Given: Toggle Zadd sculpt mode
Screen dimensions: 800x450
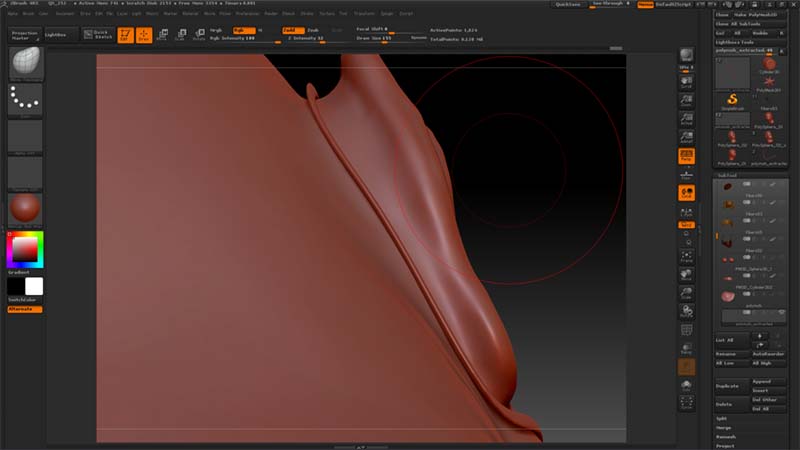Looking at the screenshot, I should pos(290,30).
